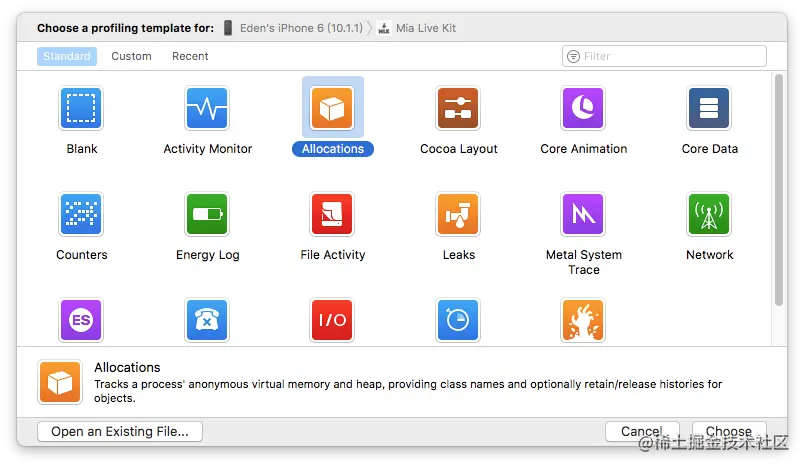The image size is (804, 467).
Task: Click the template list vertical scrollbar
Action: point(779,190)
